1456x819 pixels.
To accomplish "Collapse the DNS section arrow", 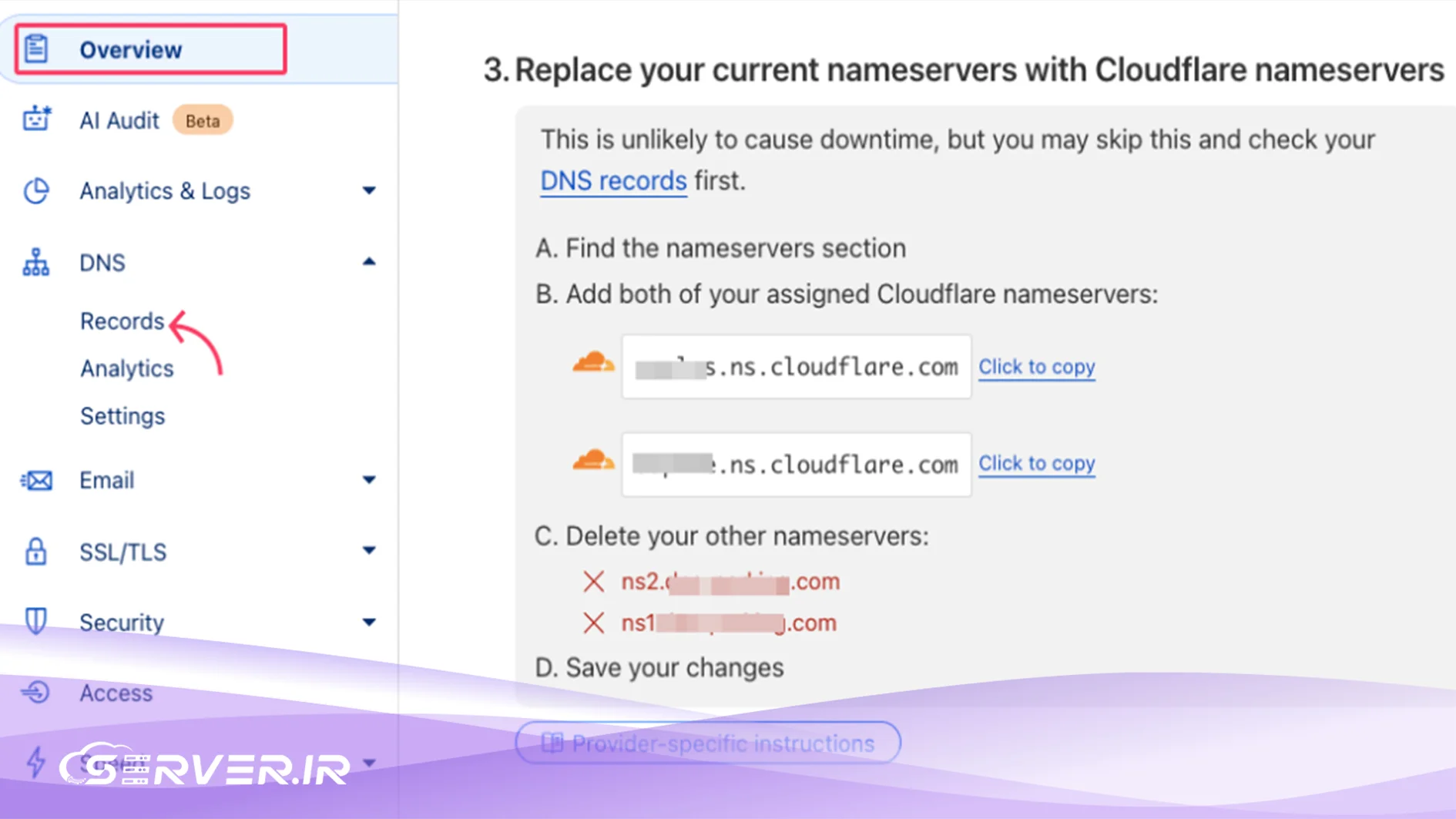I will tap(369, 262).
